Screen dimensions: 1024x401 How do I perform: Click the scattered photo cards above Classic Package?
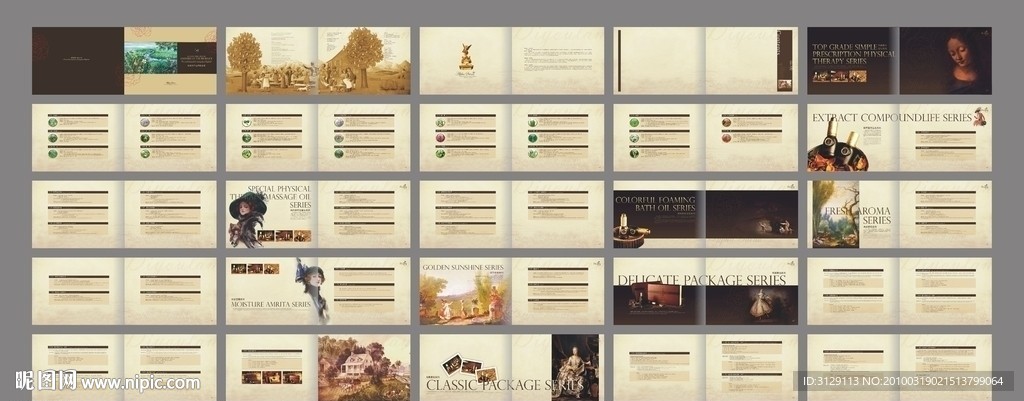coord(468,368)
